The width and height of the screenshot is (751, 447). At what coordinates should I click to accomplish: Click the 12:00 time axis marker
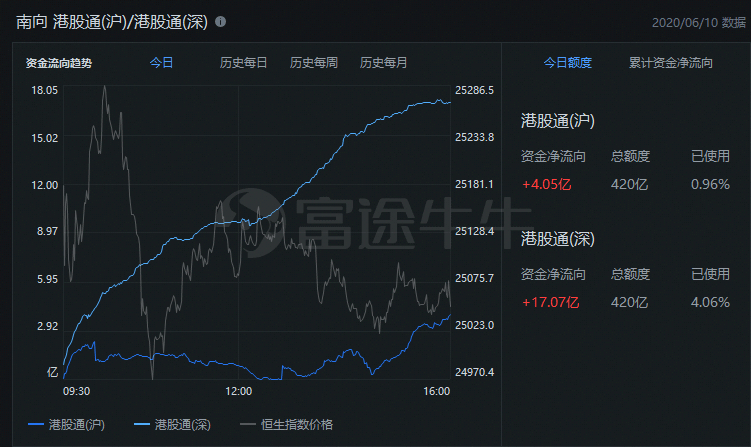tap(238, 391)
